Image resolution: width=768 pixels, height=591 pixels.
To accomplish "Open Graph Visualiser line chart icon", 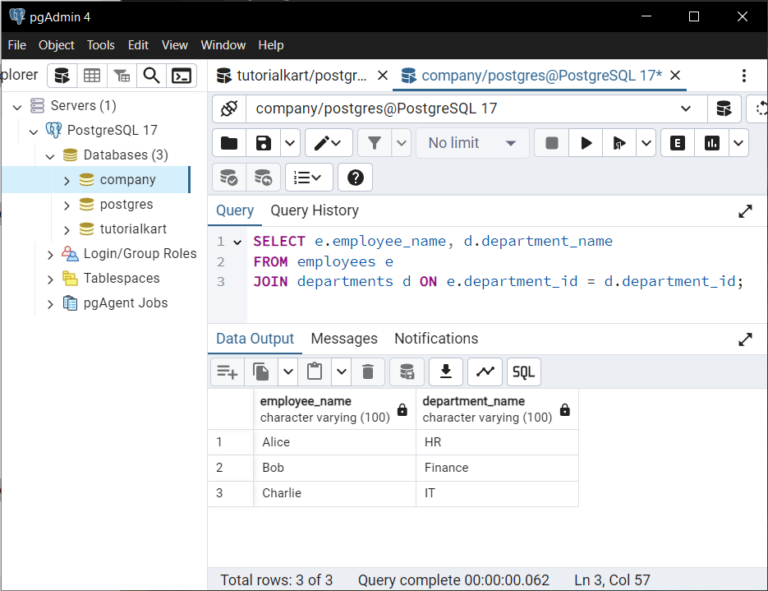I will coord(485,372).
